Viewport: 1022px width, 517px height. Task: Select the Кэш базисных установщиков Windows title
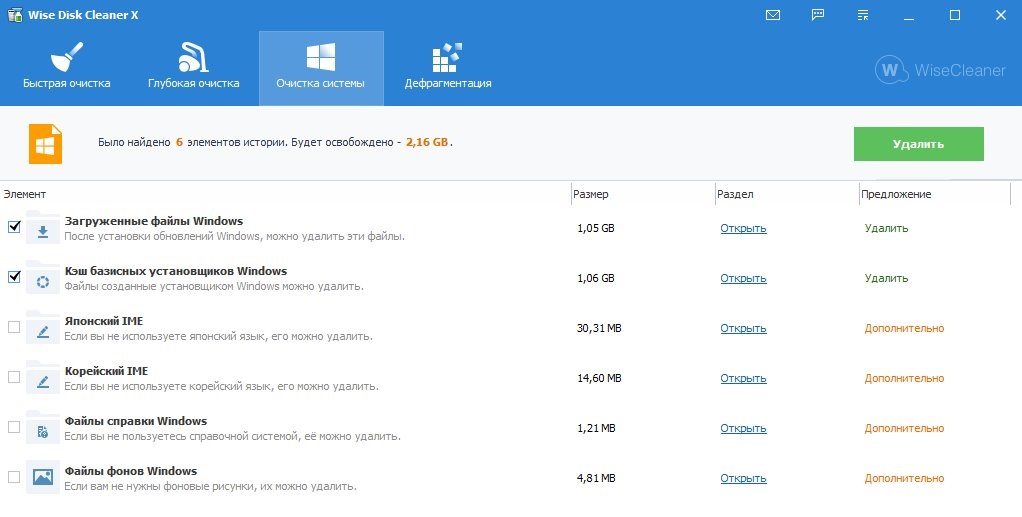coord(176,271)
